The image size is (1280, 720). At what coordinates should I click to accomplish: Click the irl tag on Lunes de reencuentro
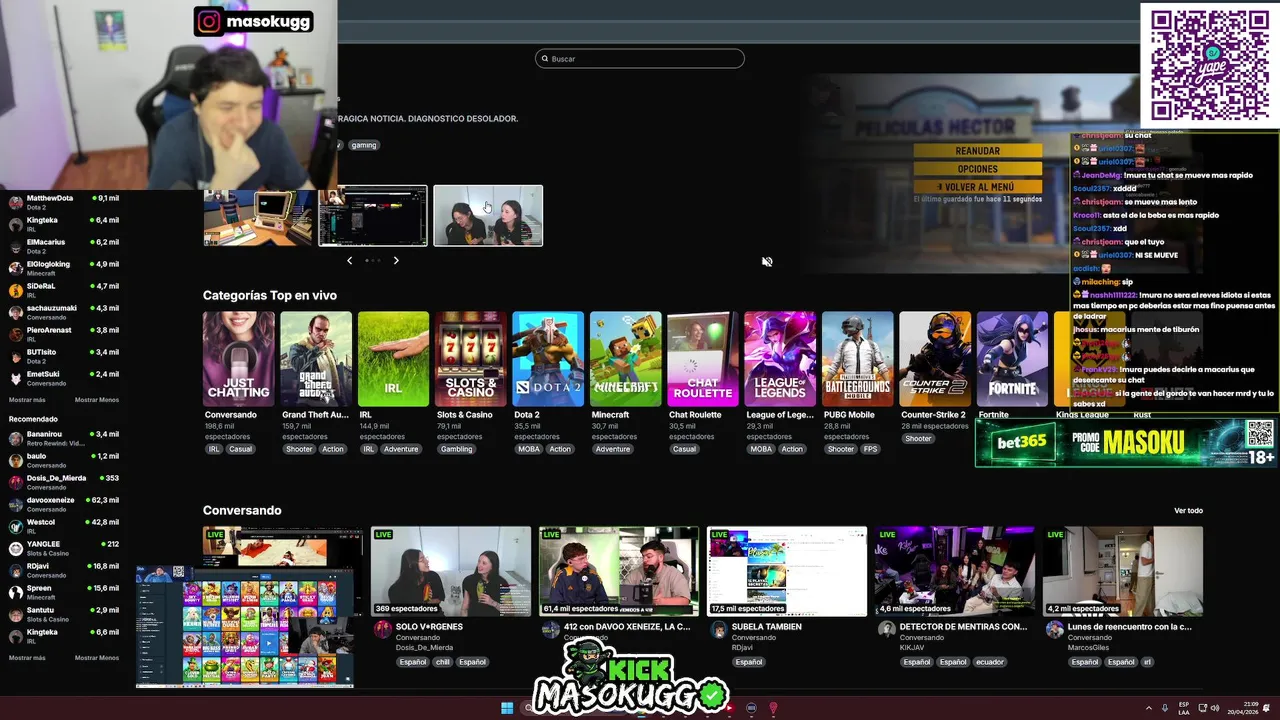[1148, 662]
